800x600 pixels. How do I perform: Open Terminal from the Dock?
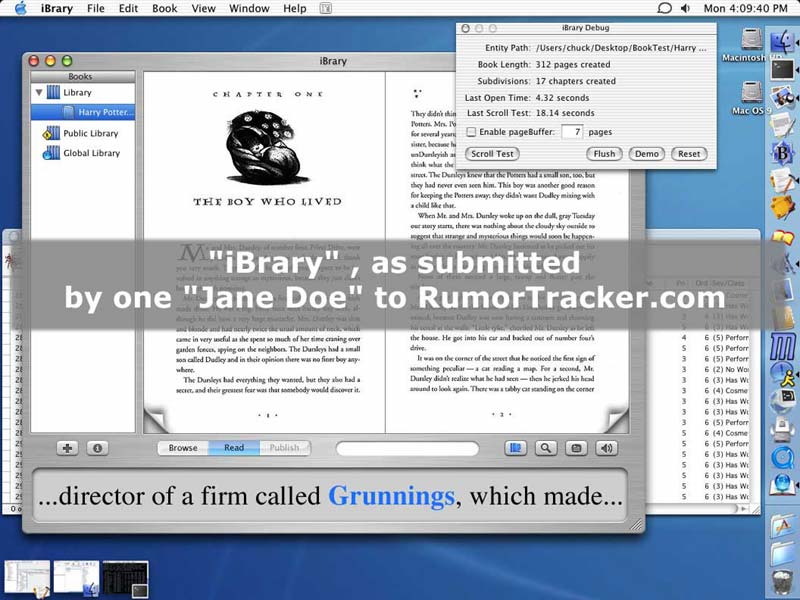tap(783, 70)
